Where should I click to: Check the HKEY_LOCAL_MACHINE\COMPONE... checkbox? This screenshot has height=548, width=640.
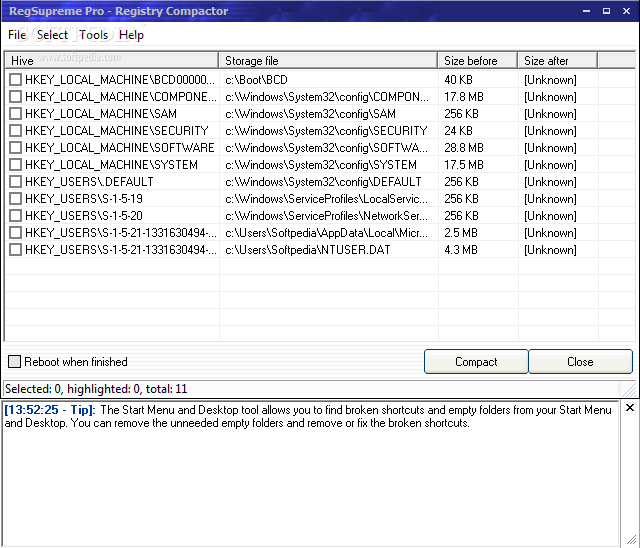[16, 97]
